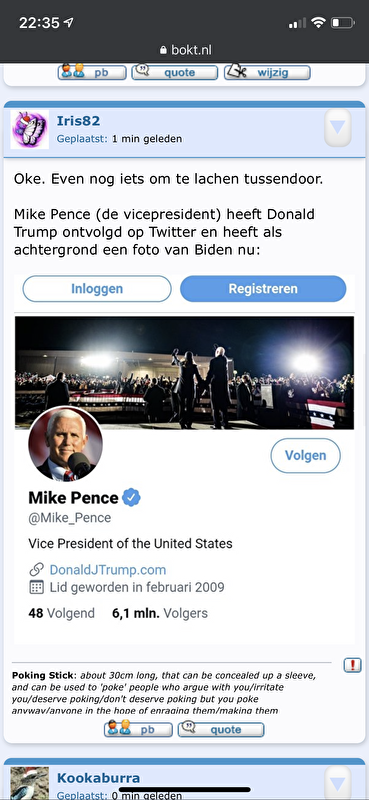Screen dimensions: 369x800
Task: Send a pb under Iris82's post
Action: pos(138,730)
